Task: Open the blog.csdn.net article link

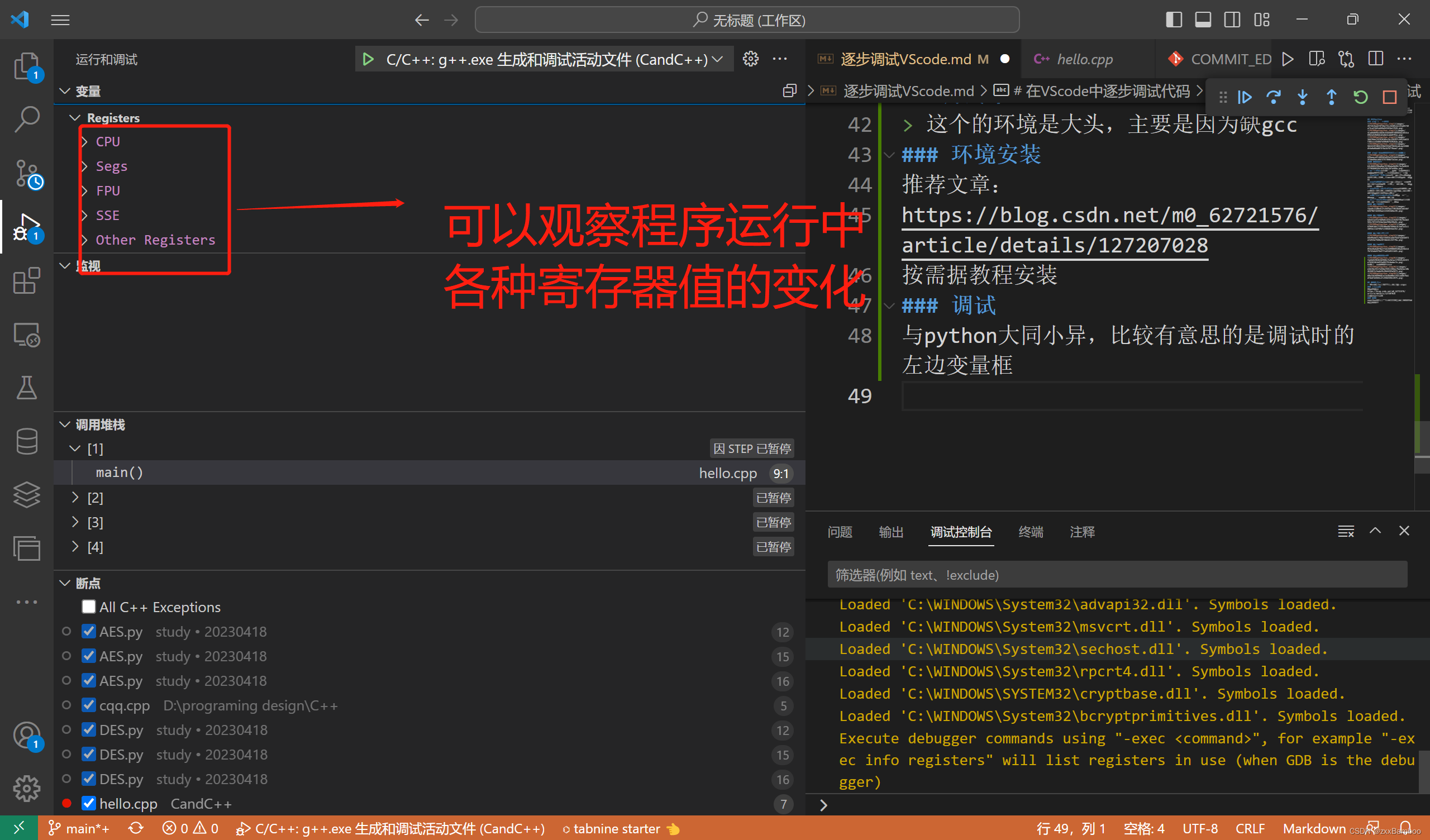Action: pyautogui.click(x=1109, y=216)
